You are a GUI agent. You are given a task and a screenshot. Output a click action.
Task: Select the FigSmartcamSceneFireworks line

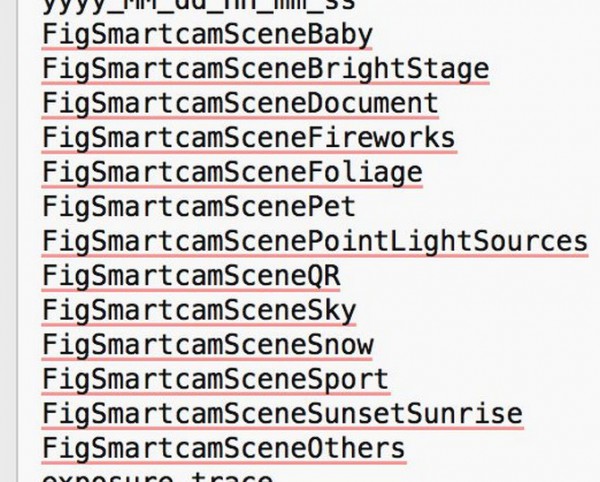pyautogui.click(x=249, y=137)
